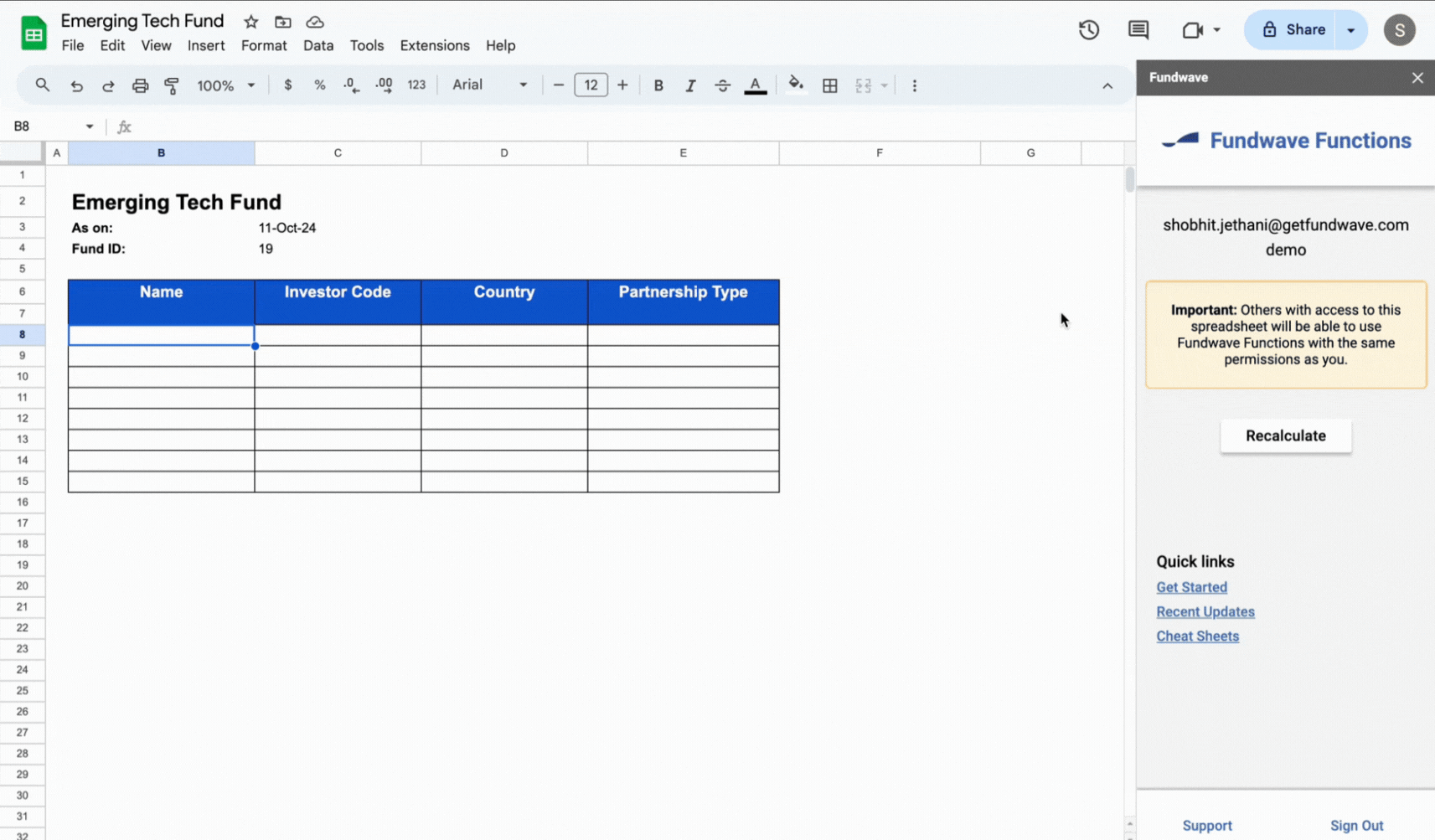Increase font size with plus
Screen dimensions: 1435x840
pos(622,85)
